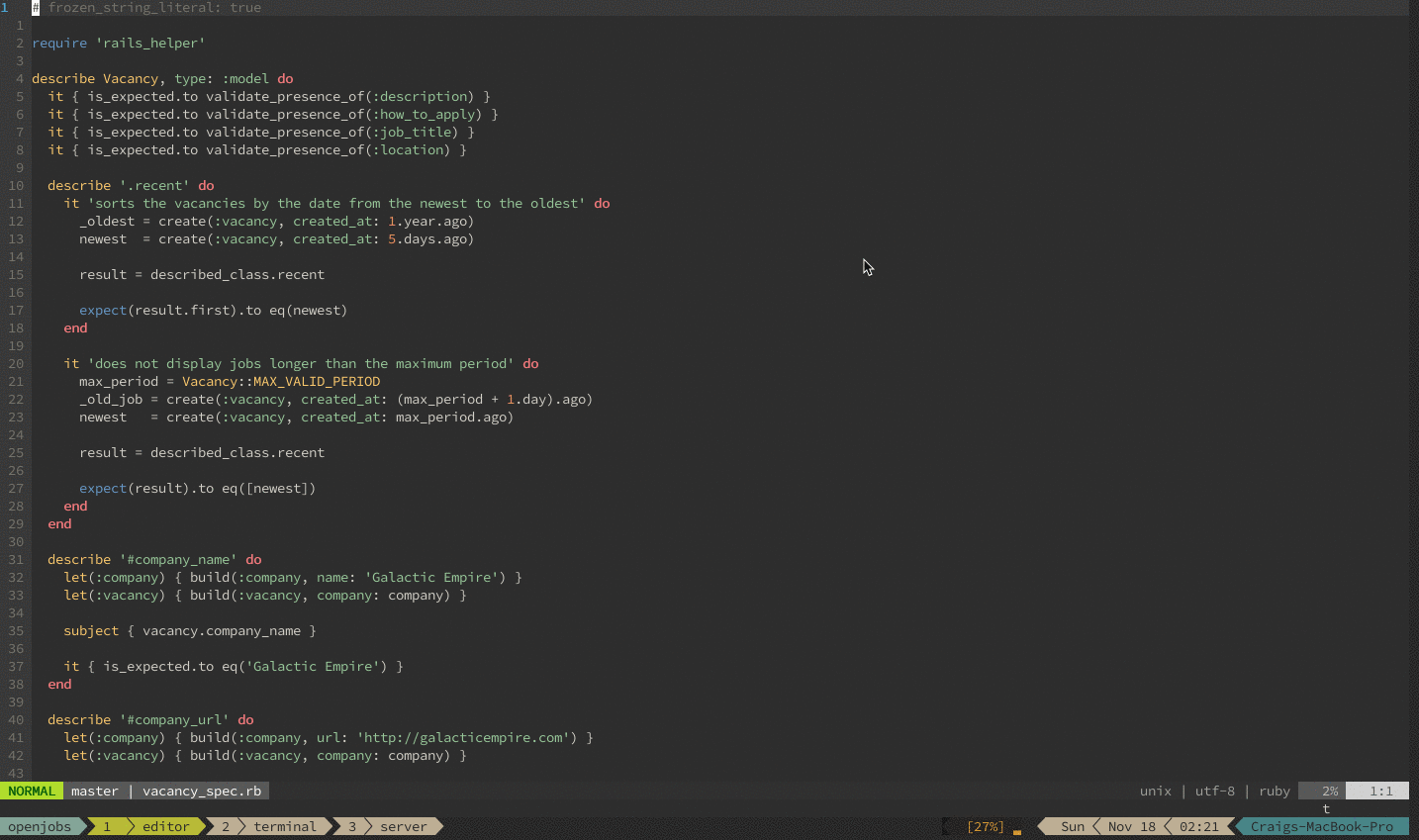Click 'describe Vacancy, type: :model do' line
Image resolution: width=1419 pixels, height=840 pixels.
[162, 79]
